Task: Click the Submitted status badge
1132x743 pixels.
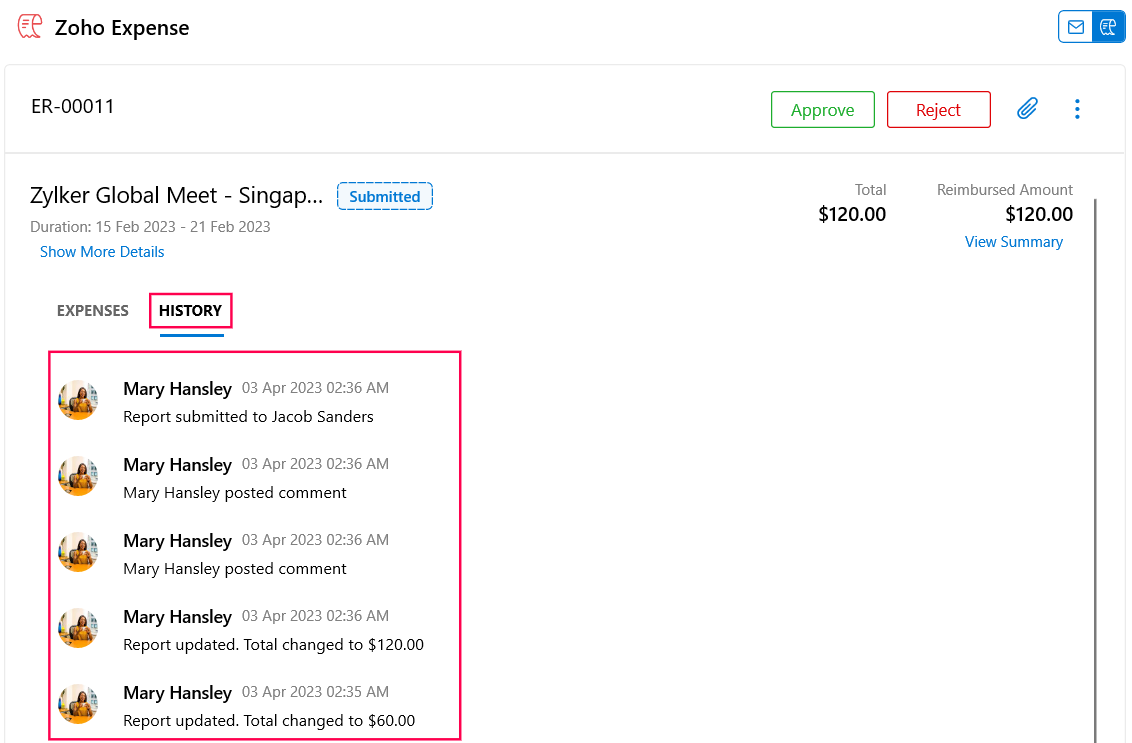Action: (x=385, y=196)
